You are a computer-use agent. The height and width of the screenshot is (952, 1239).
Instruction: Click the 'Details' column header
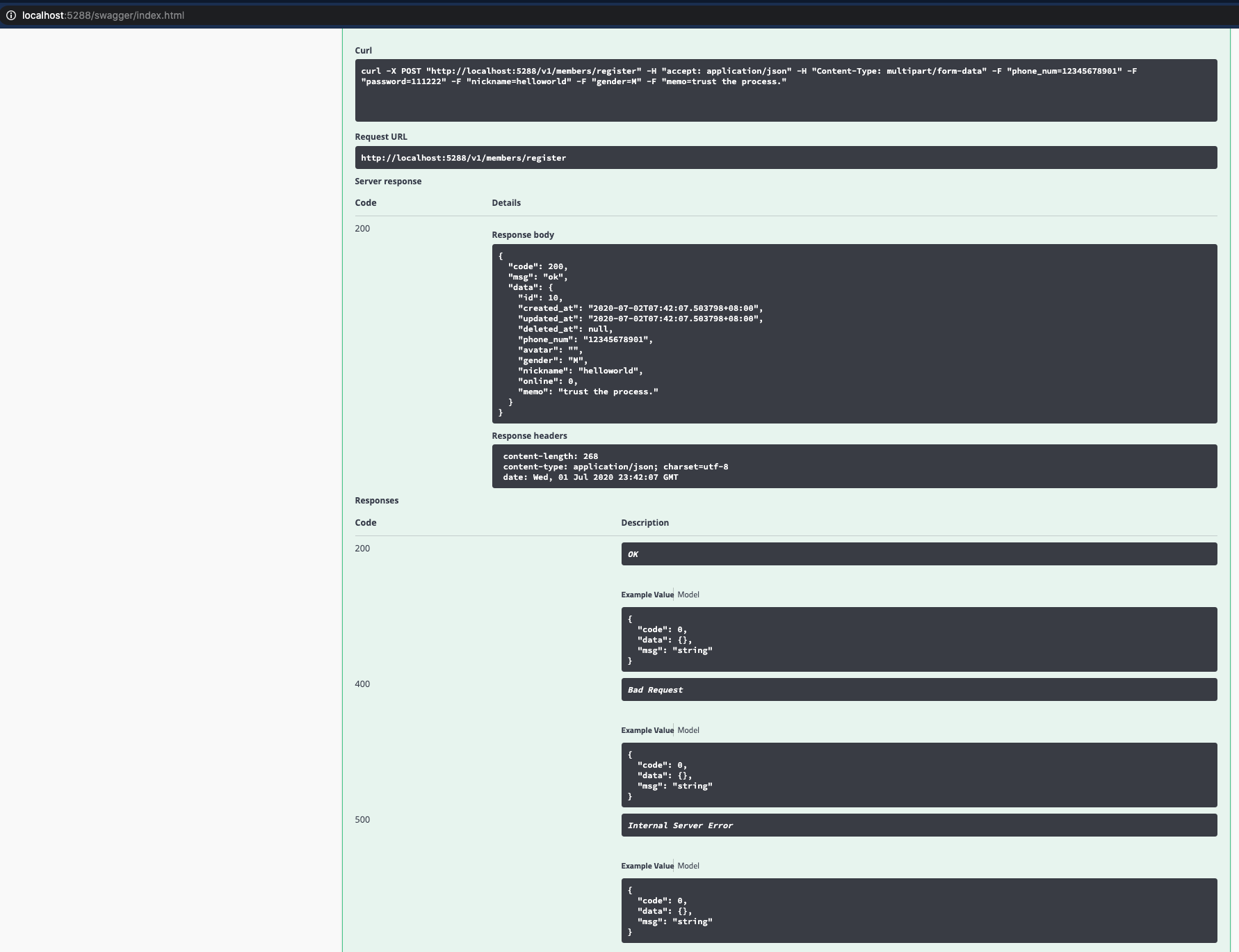click(x=506, y=203)
